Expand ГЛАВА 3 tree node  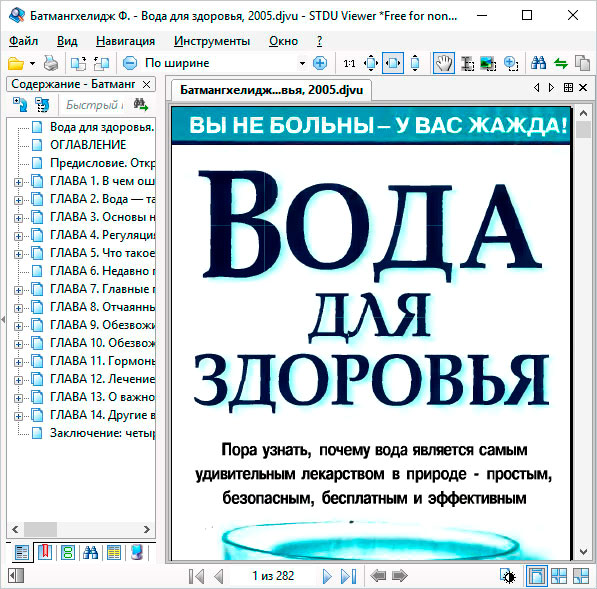18,218
